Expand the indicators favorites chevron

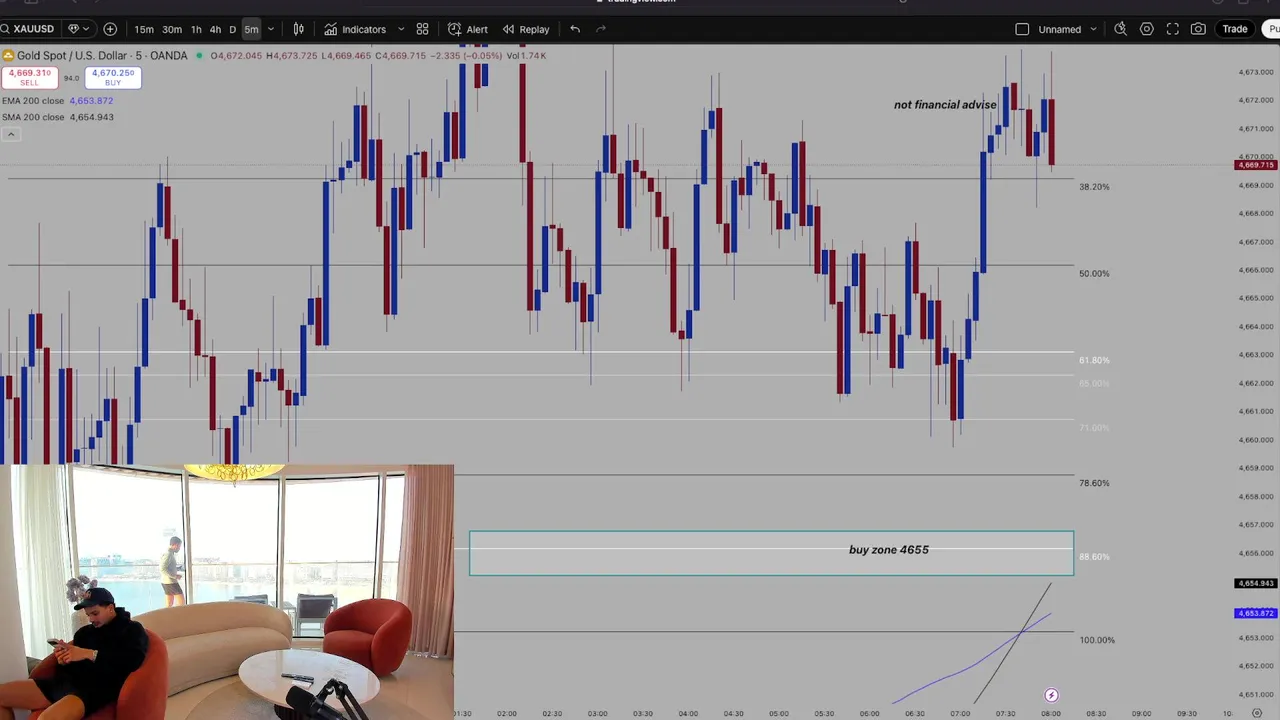[x=401, y=29]
